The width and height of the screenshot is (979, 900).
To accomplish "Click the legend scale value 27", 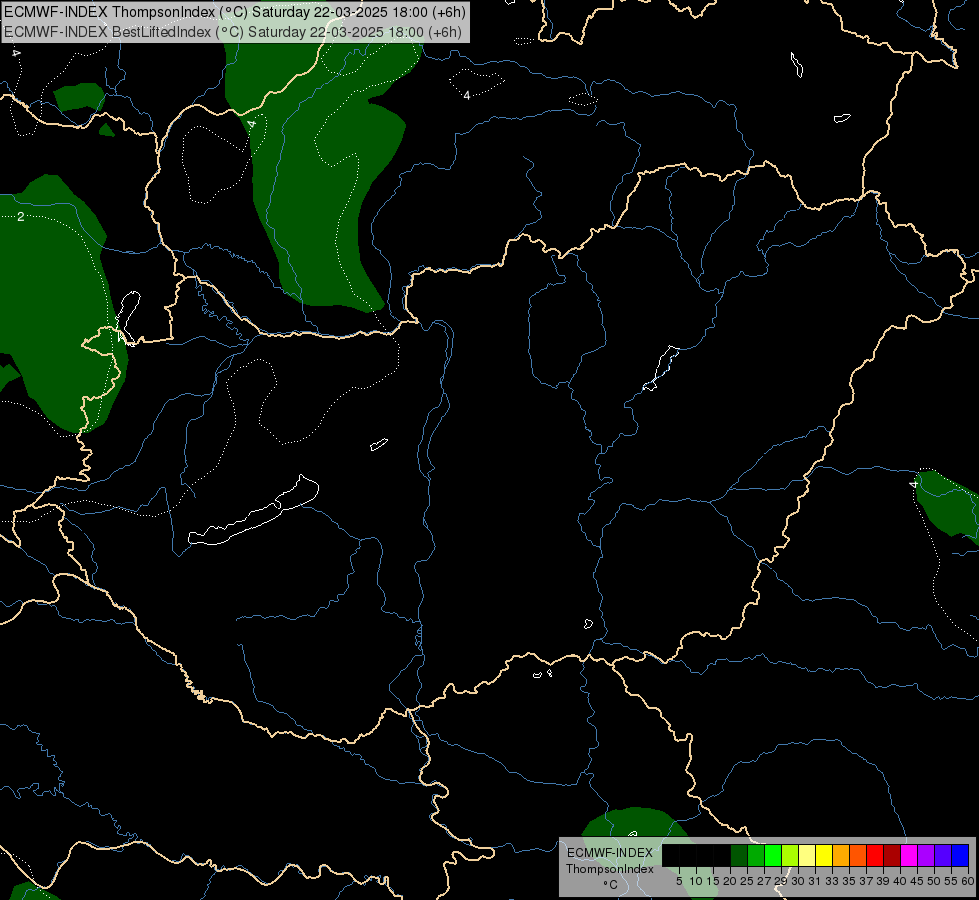I will [764, 881].
